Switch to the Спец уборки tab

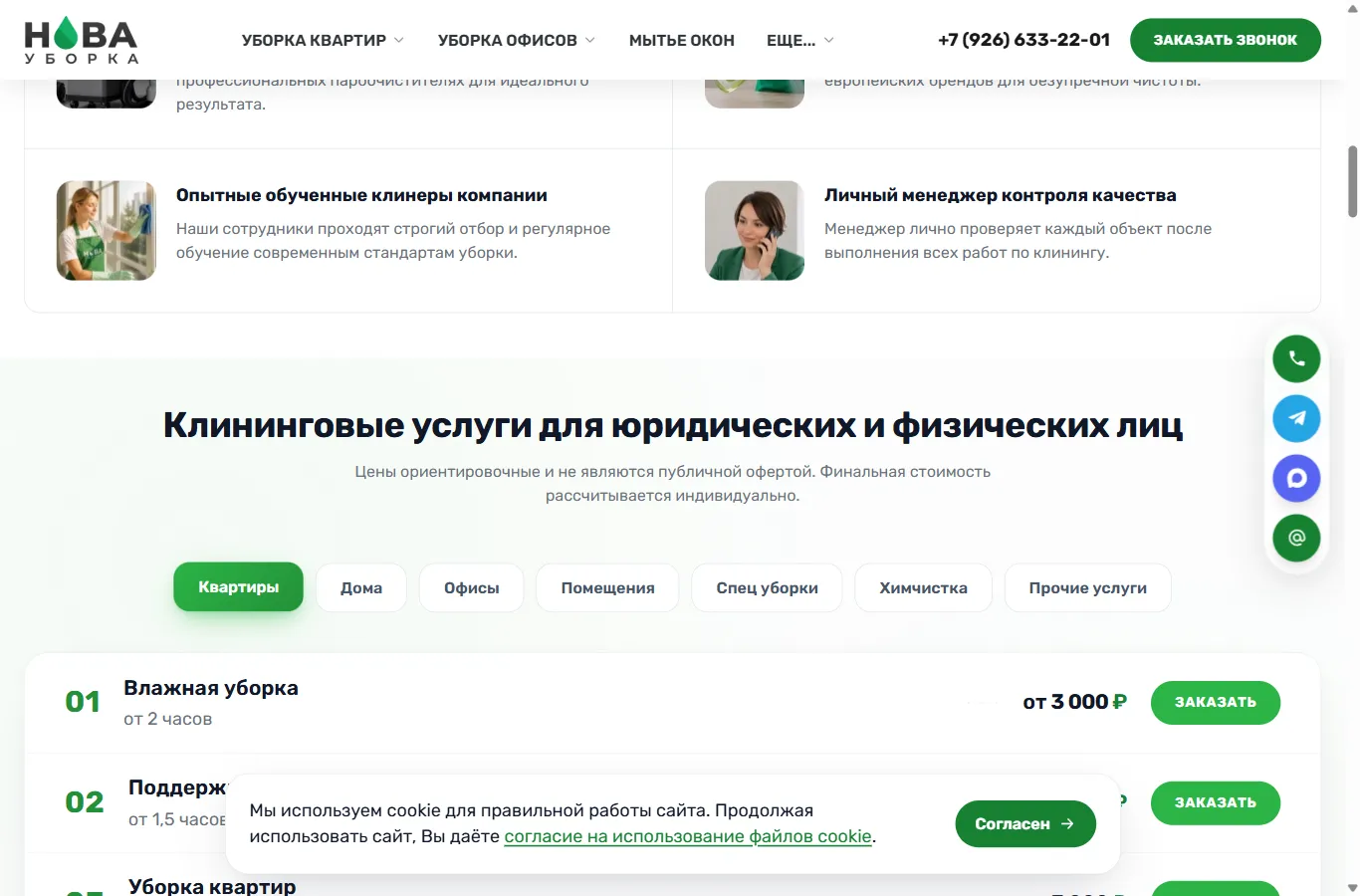pyautogui.click(x=767, y=587)
